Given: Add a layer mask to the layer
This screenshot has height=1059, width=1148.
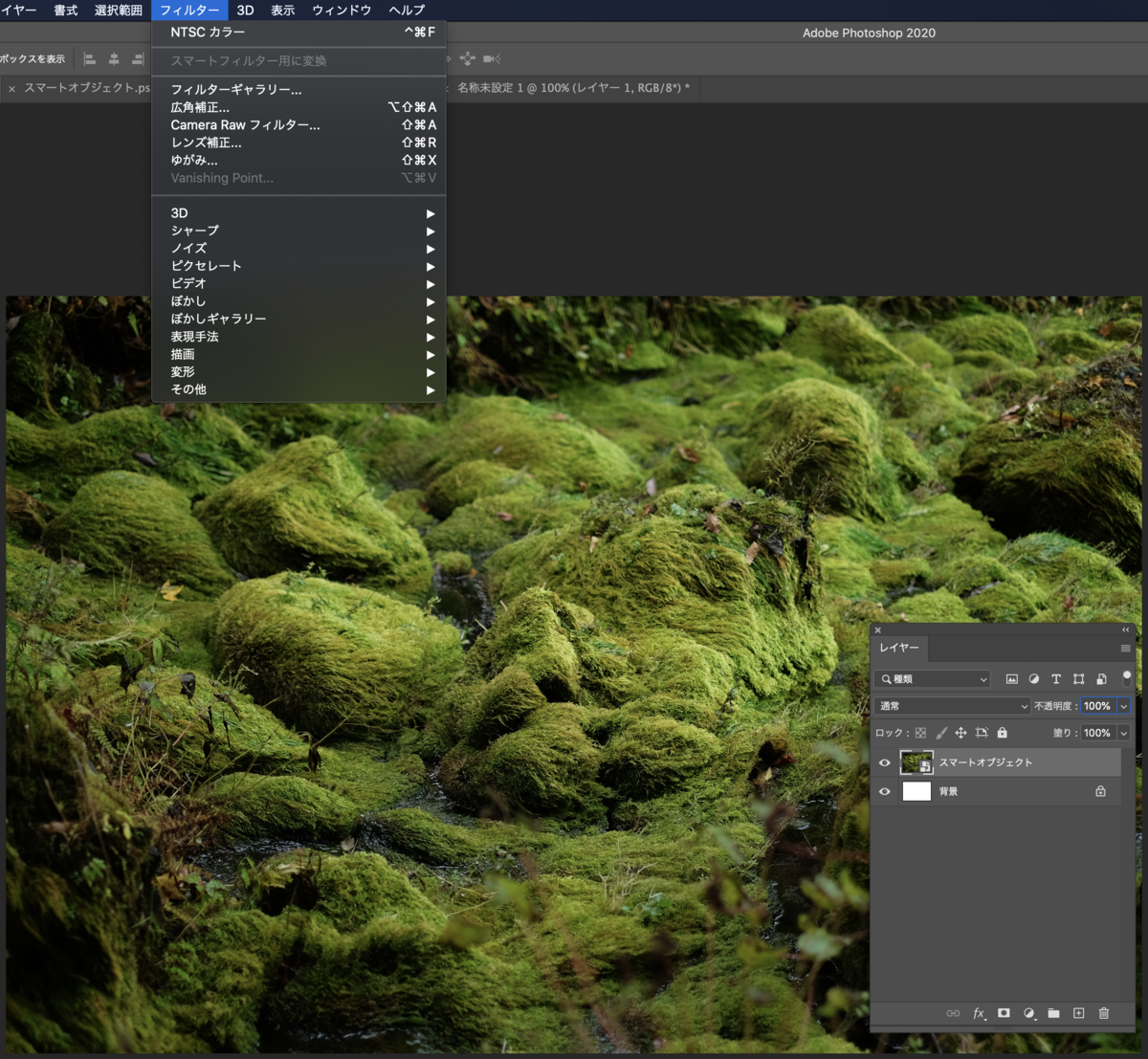Looking at the screenshot, I should coord(1004,1012).
